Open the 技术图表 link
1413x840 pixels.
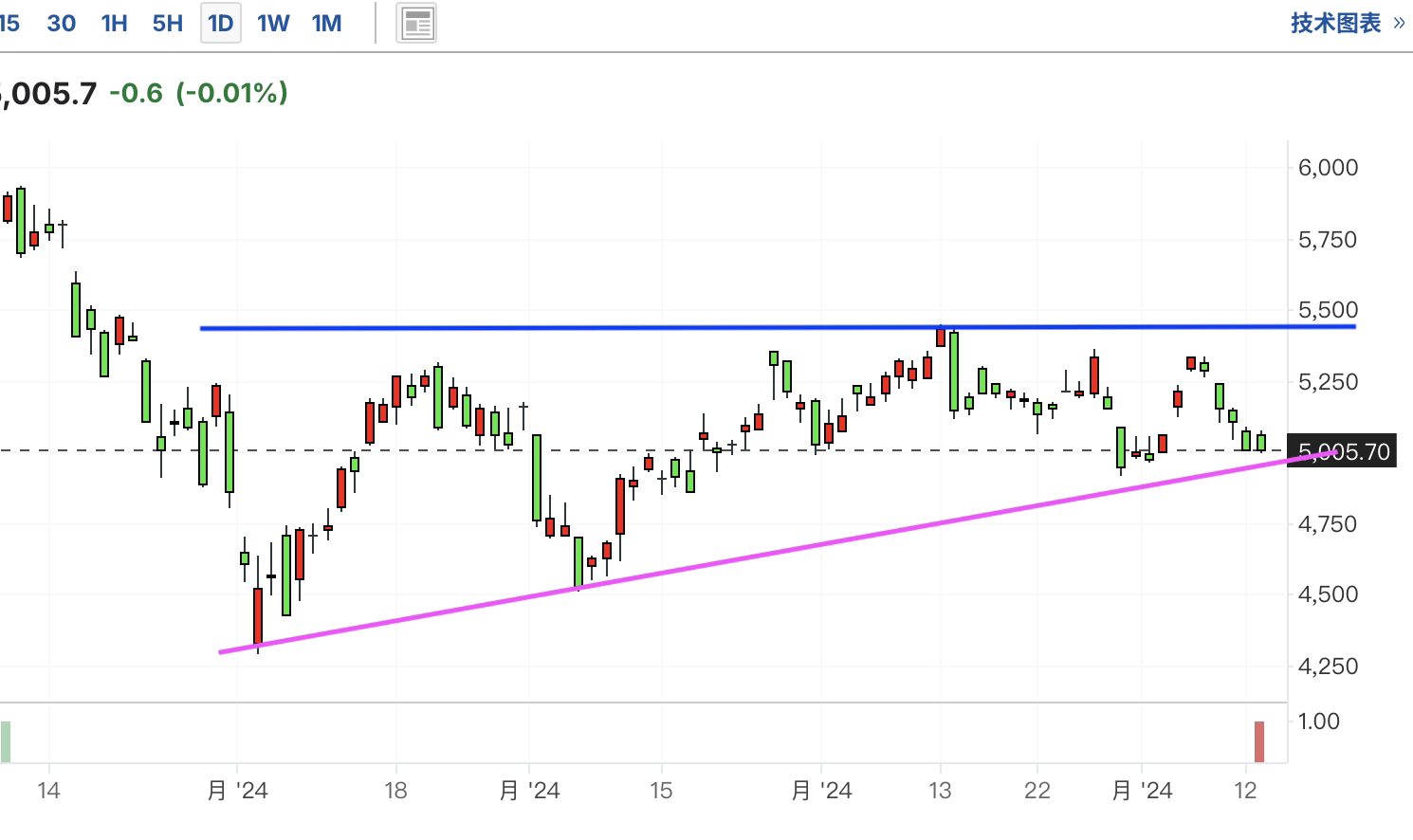point(1347,24)
